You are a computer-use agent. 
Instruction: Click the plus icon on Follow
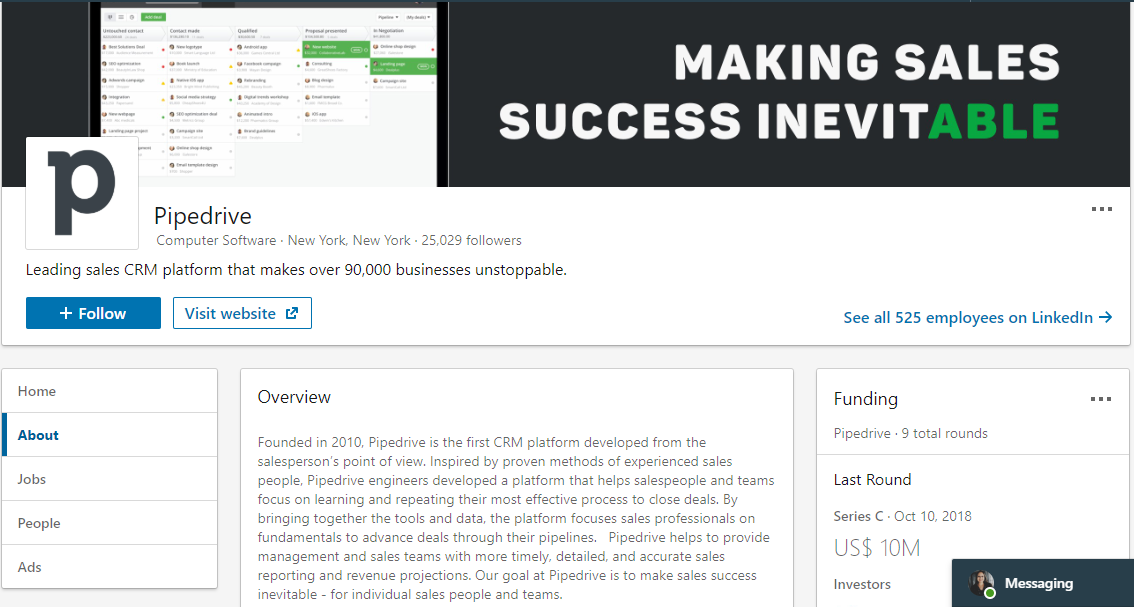click(x=66, y=313)
